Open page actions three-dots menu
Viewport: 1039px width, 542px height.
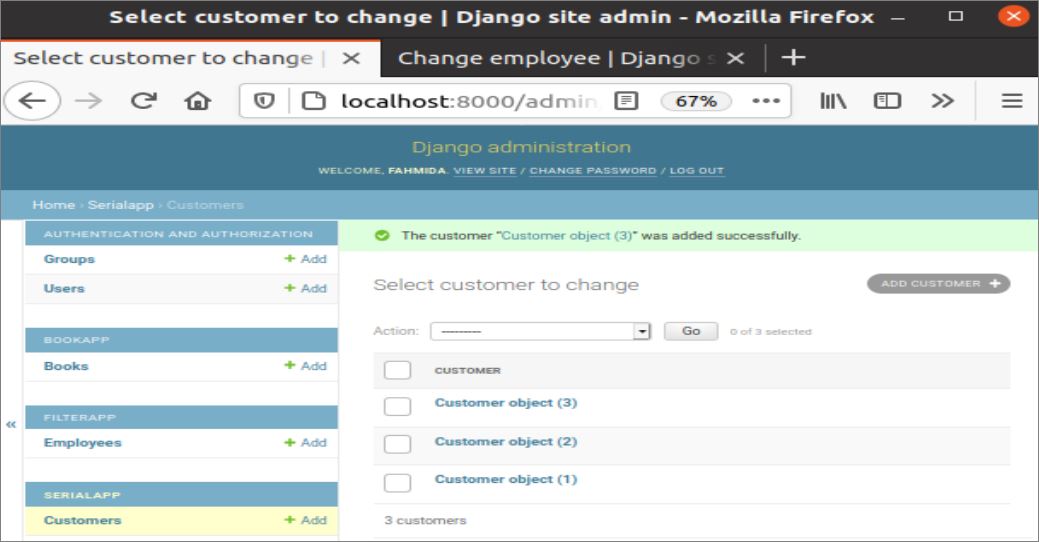(x=766, y=101)
